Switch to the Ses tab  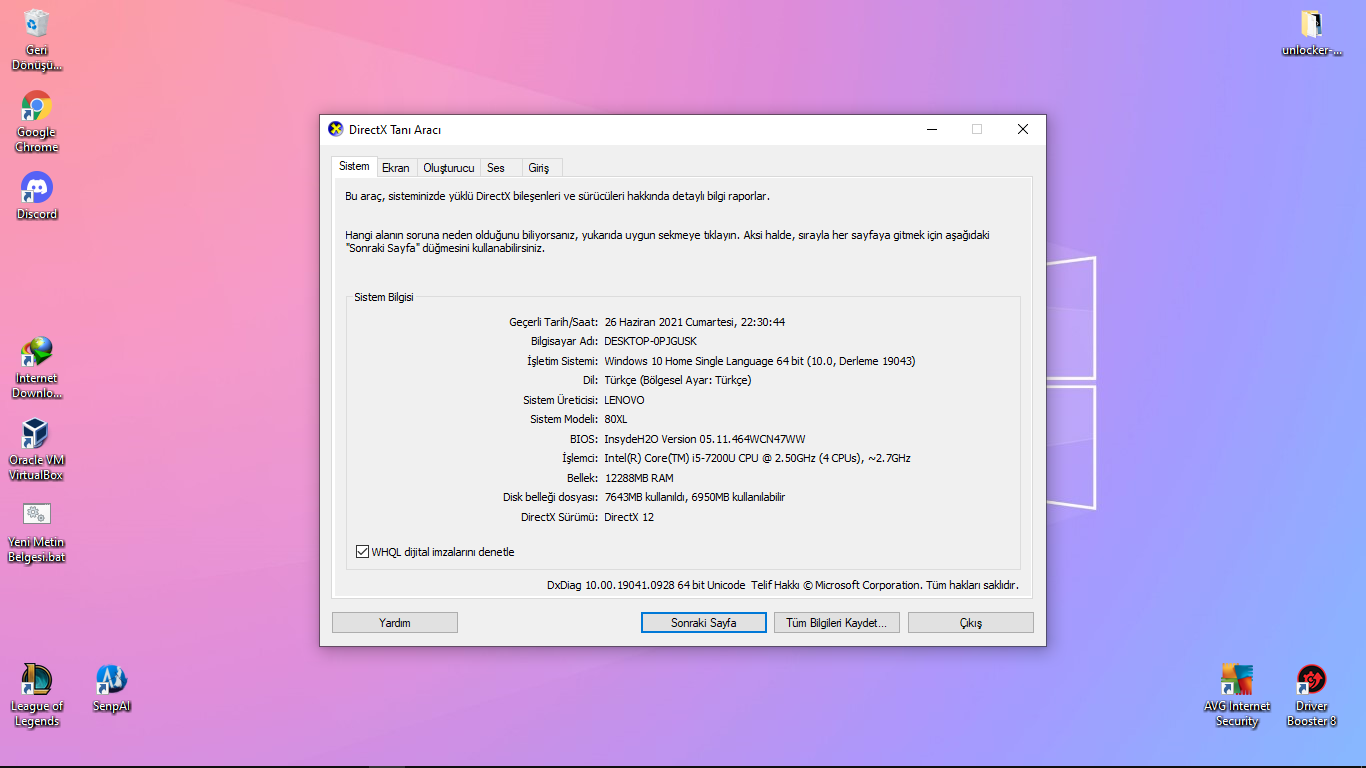(496, 168)
